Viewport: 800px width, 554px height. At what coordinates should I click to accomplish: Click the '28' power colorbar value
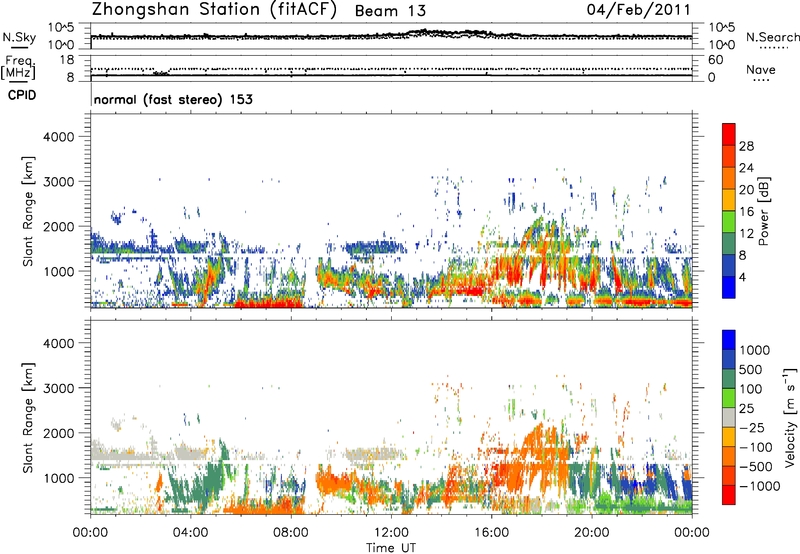click(746, 146)
